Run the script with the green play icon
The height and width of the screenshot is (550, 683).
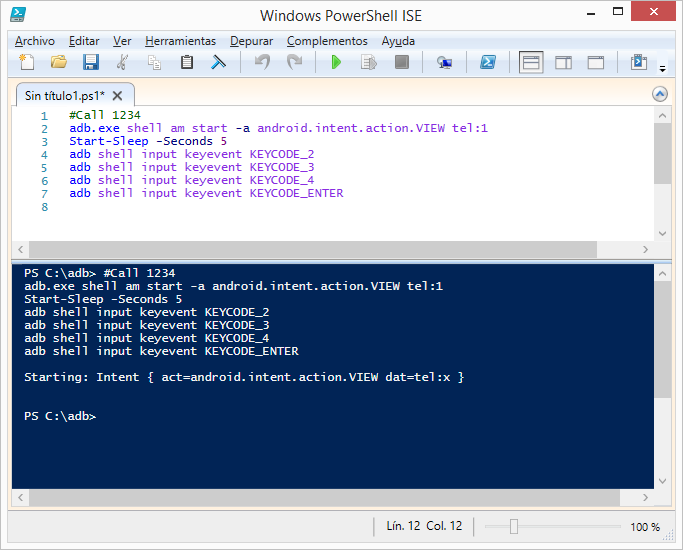click(x=336, y=62)
